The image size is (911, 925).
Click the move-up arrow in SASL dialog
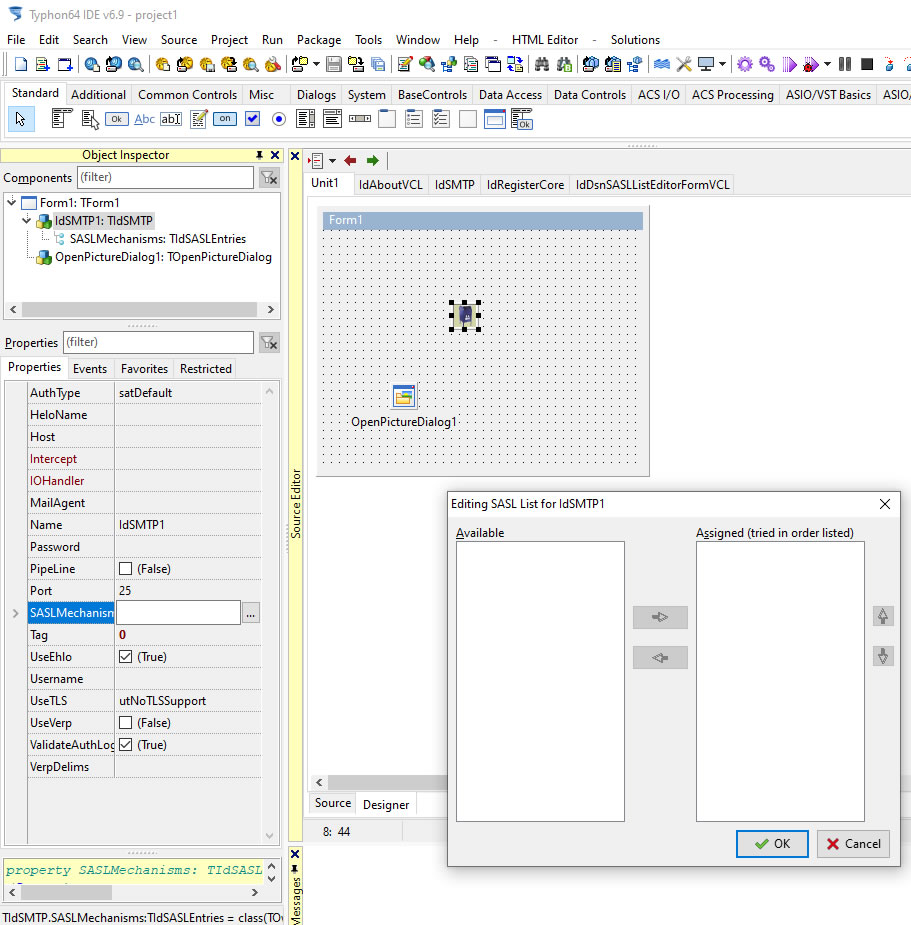pos(883,616)
